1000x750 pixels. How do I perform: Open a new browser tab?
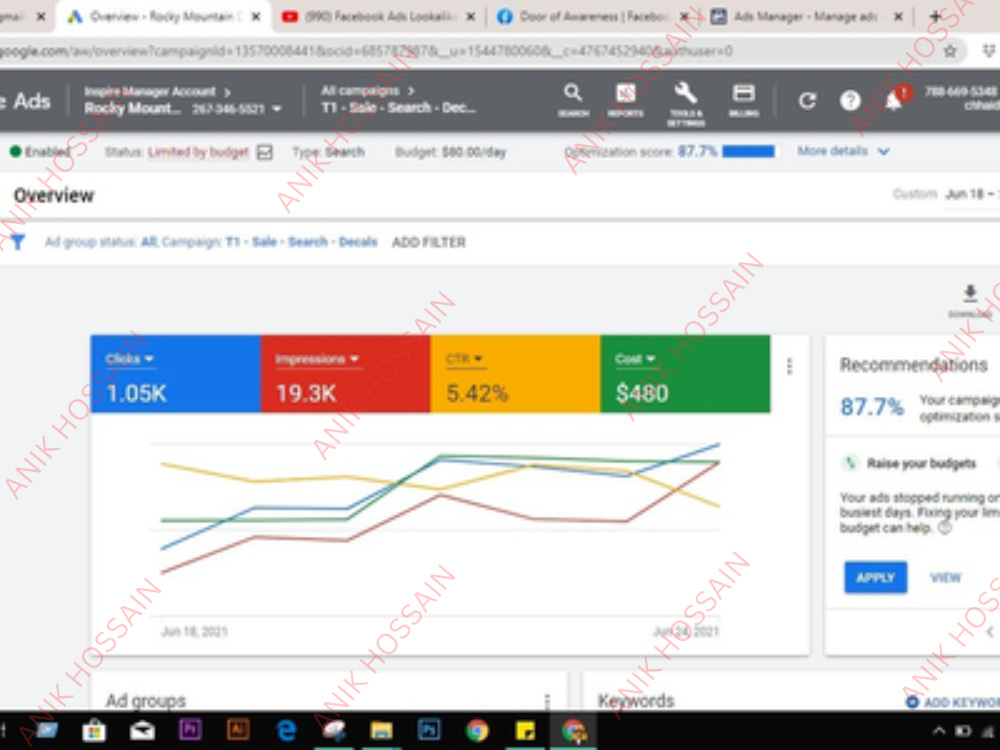935,17
